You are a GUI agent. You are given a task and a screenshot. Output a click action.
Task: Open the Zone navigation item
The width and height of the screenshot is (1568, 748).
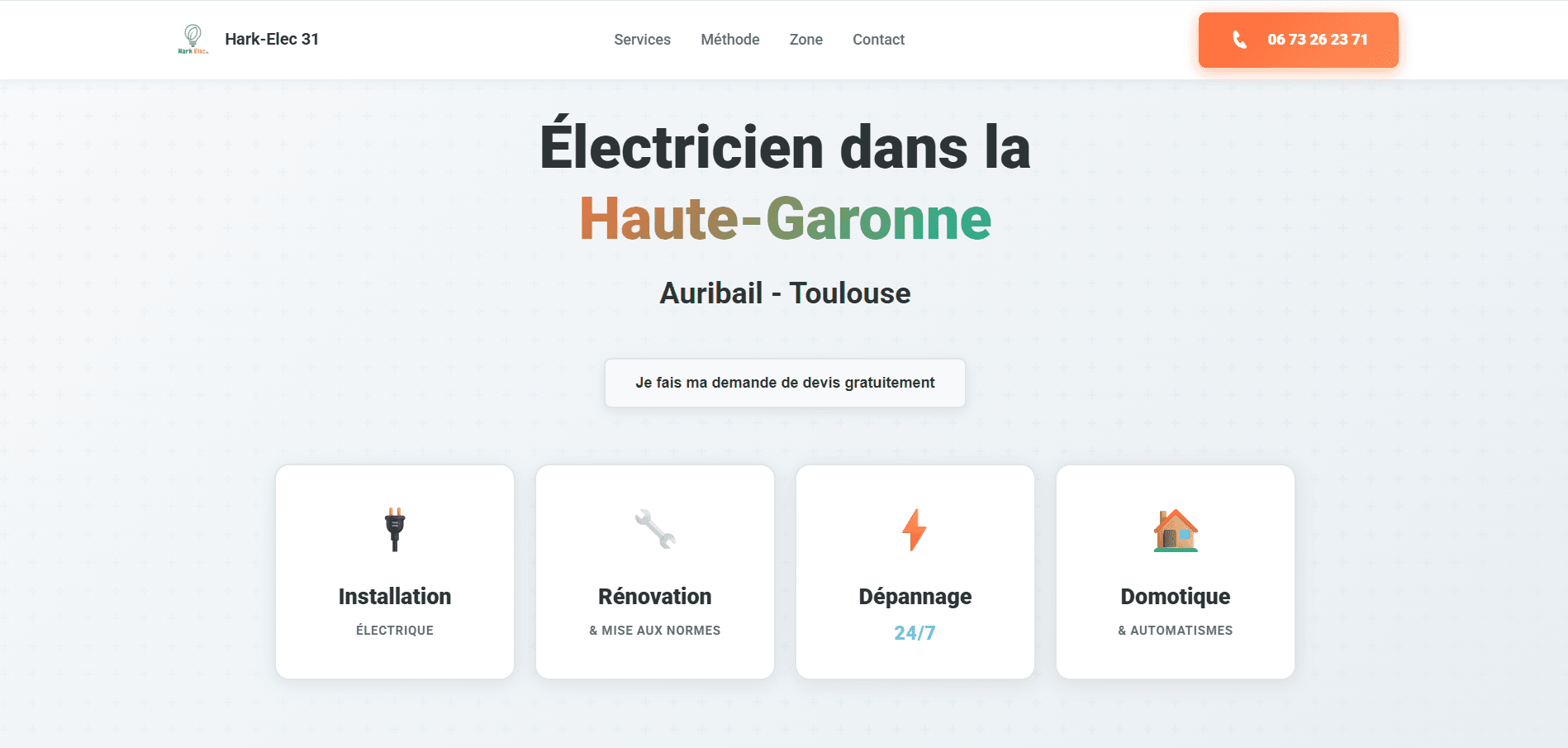805,39
